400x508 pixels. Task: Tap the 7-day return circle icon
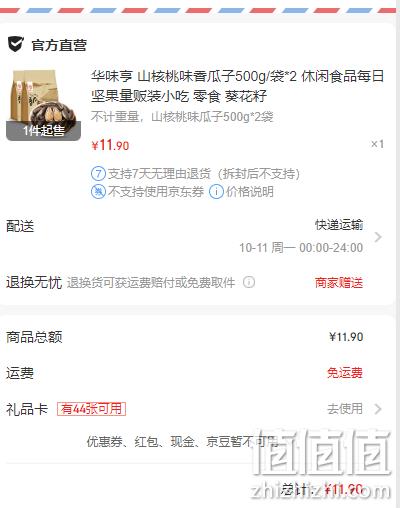[98, 174]
